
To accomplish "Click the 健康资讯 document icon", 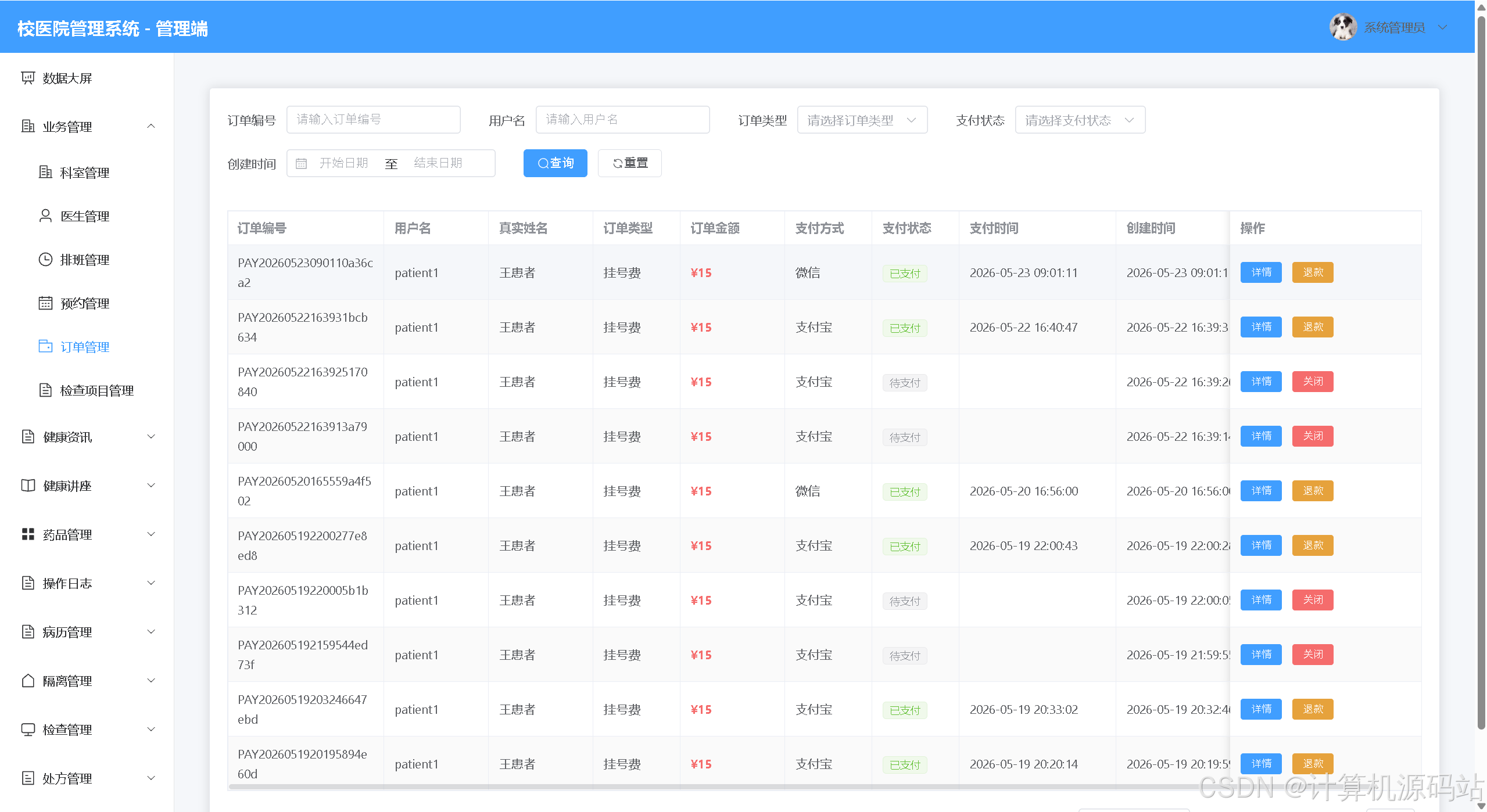I will click(x=28, y=436).
